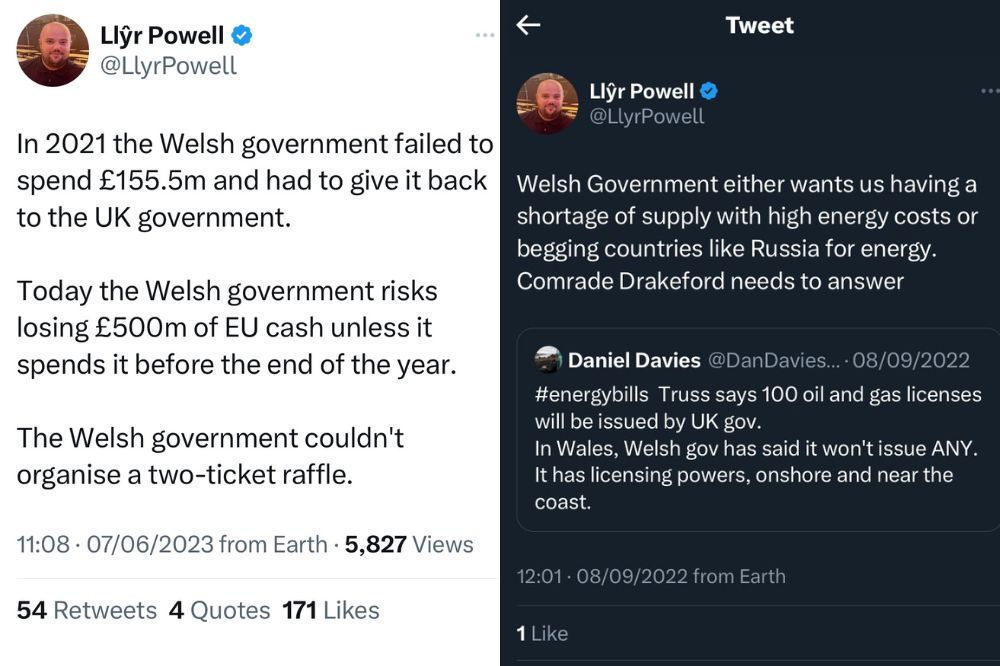Click the @LlyrPowell handle on dark tweet
Screen dimensions: 1000x666
click(647, 116)
